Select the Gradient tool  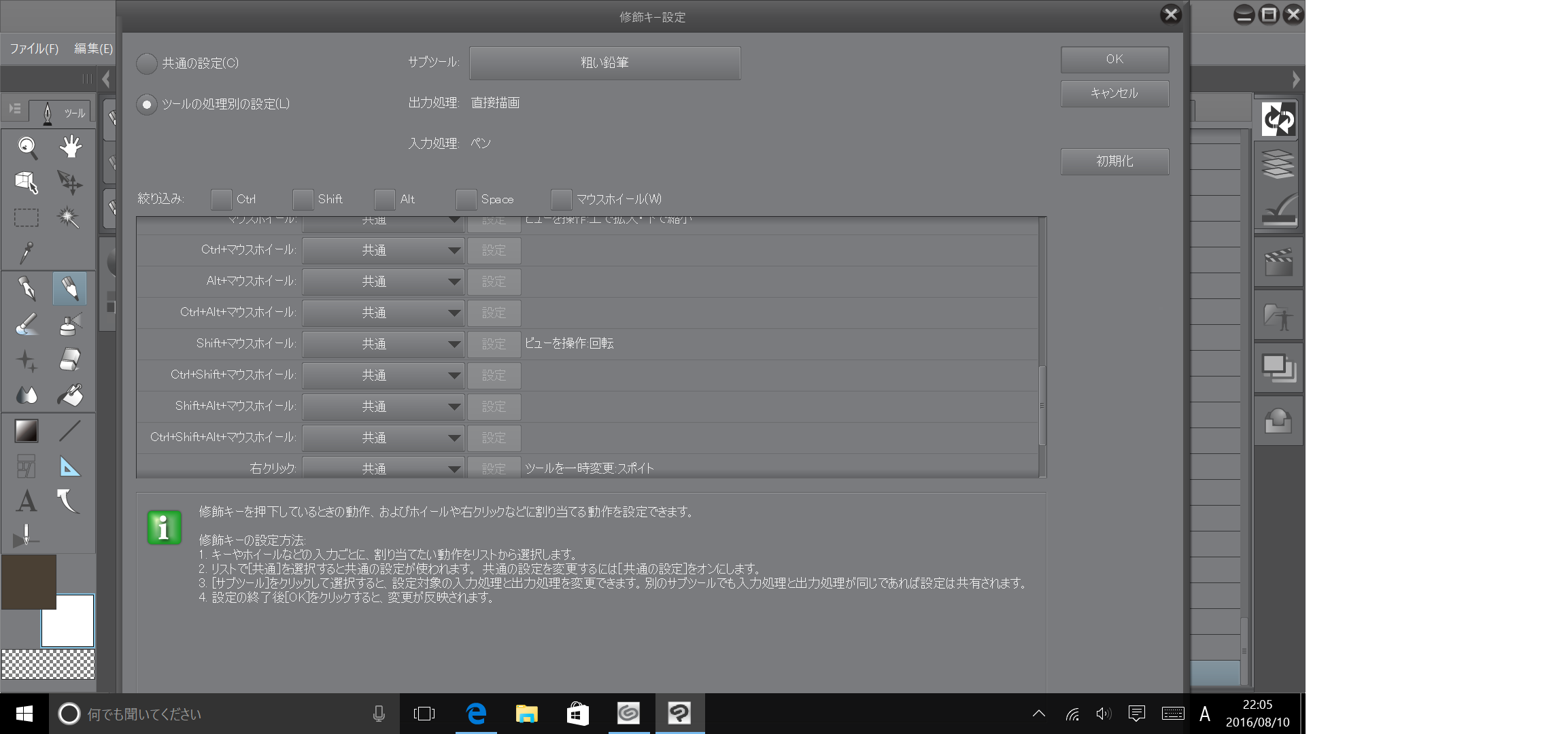tap(27, 431)
